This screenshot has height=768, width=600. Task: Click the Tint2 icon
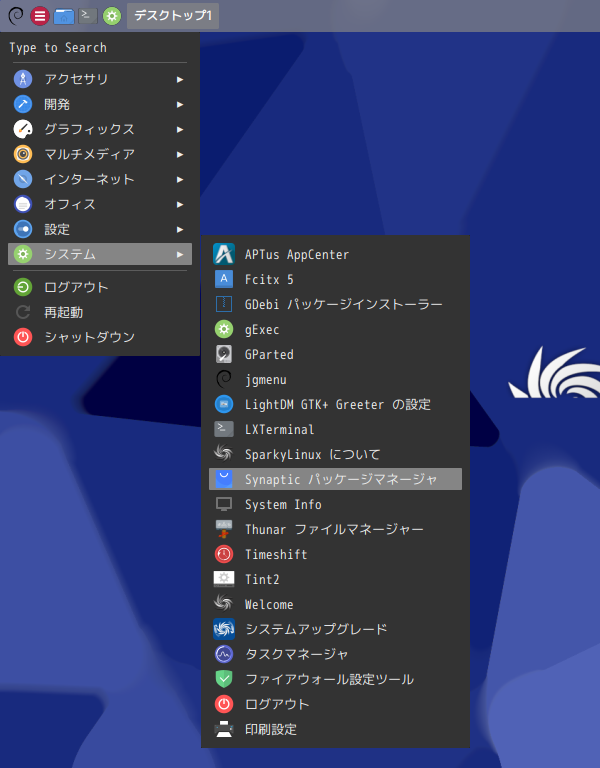coord(224,579)
